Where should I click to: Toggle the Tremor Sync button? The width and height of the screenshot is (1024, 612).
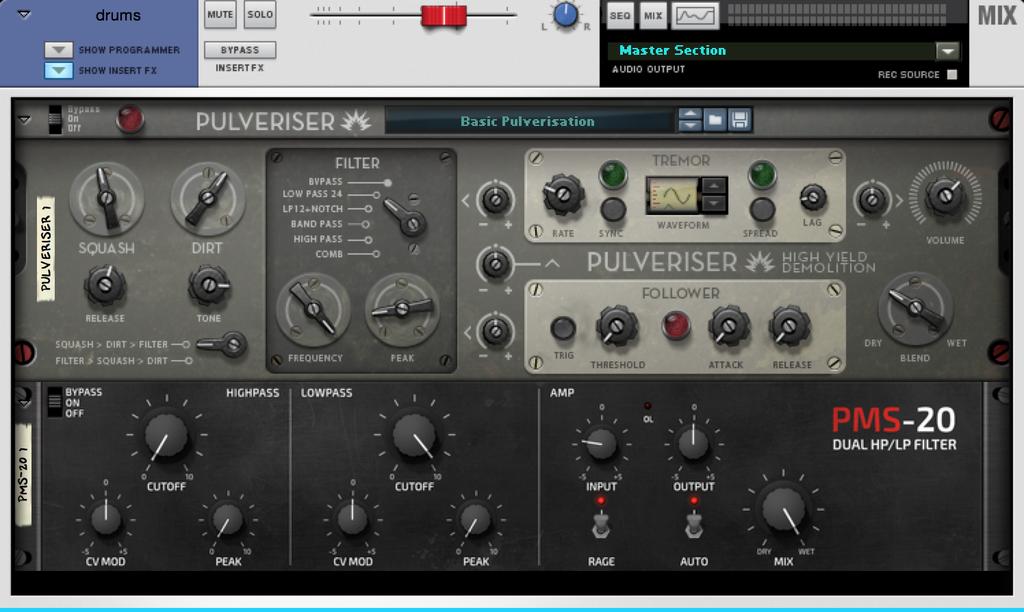[613, 209]
